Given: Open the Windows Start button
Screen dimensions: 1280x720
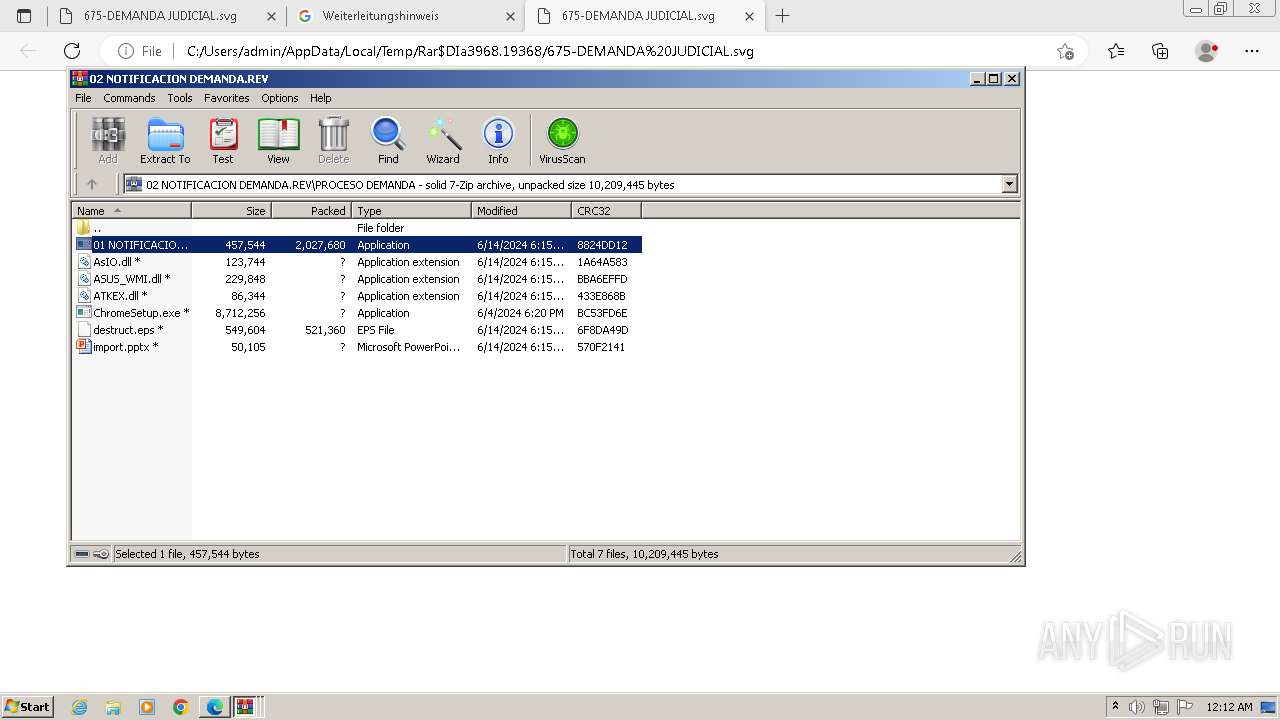Looking at the screenshot, I should [x=28, y=706].
